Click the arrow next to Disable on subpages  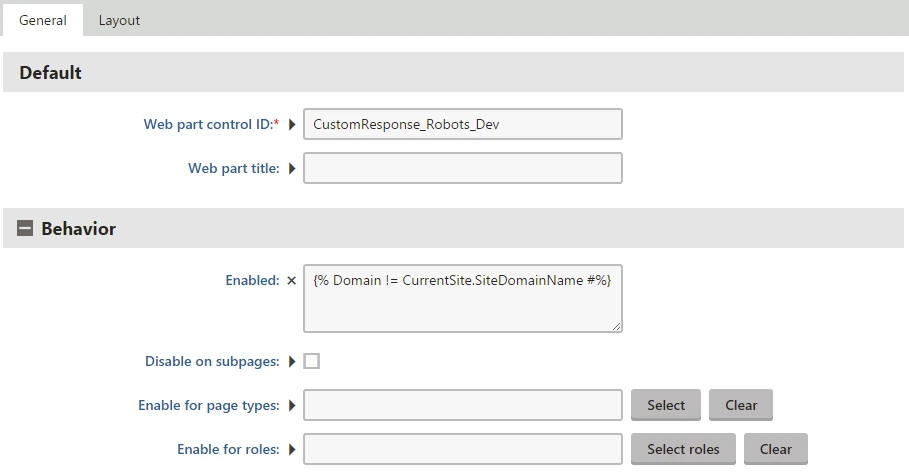coord(292,362)
